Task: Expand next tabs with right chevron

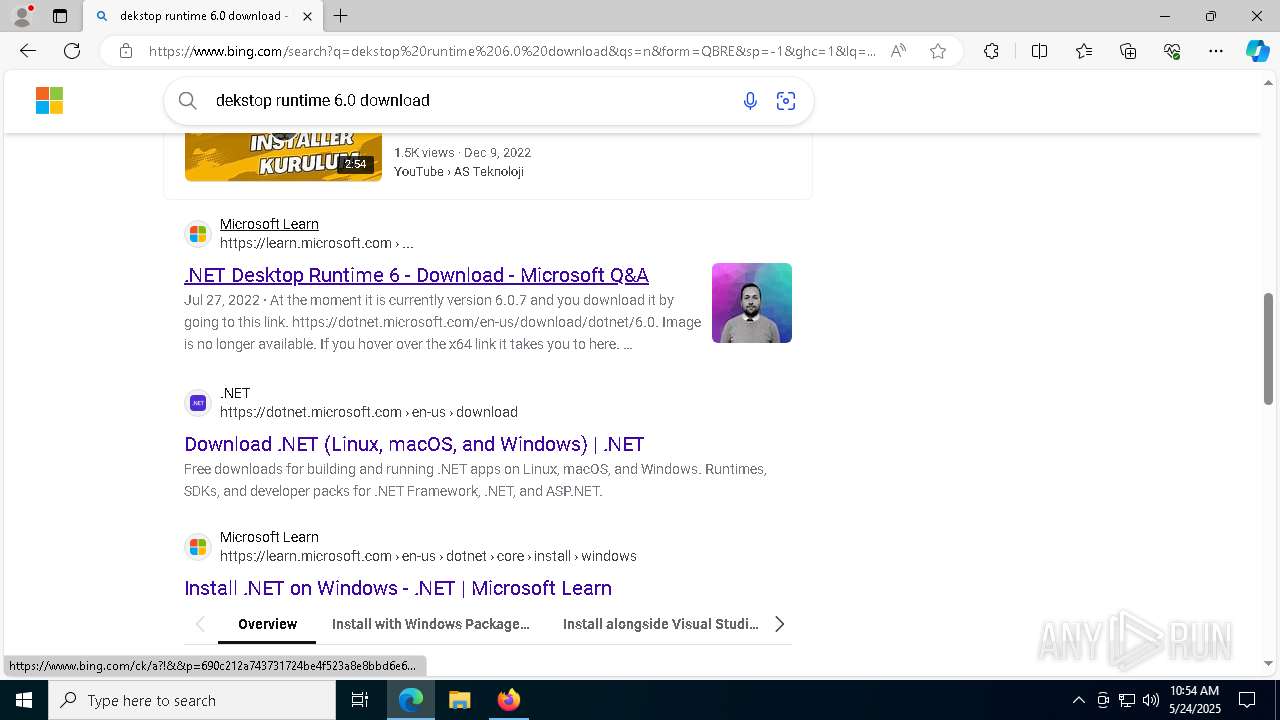Action: click(779, 624)
